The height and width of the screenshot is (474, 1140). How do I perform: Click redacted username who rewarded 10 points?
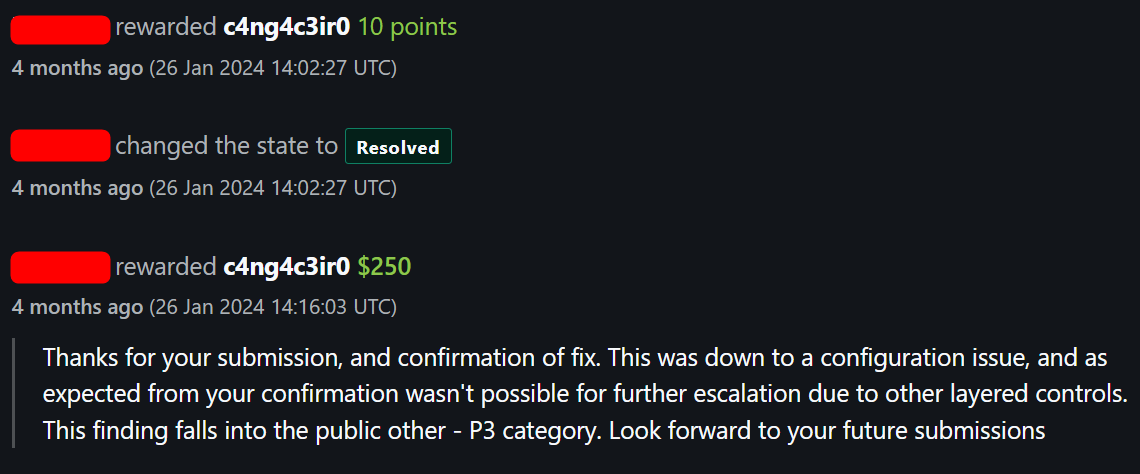tap(60, 29)
